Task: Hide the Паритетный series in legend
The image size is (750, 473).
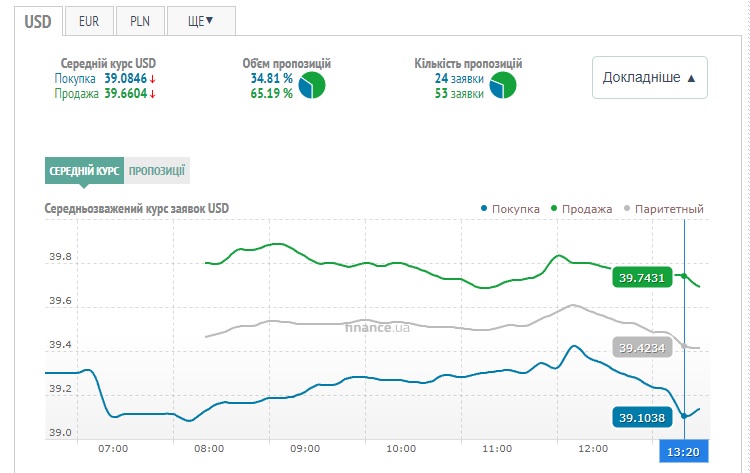Action: pyautogui.click(x=663, y=209)
